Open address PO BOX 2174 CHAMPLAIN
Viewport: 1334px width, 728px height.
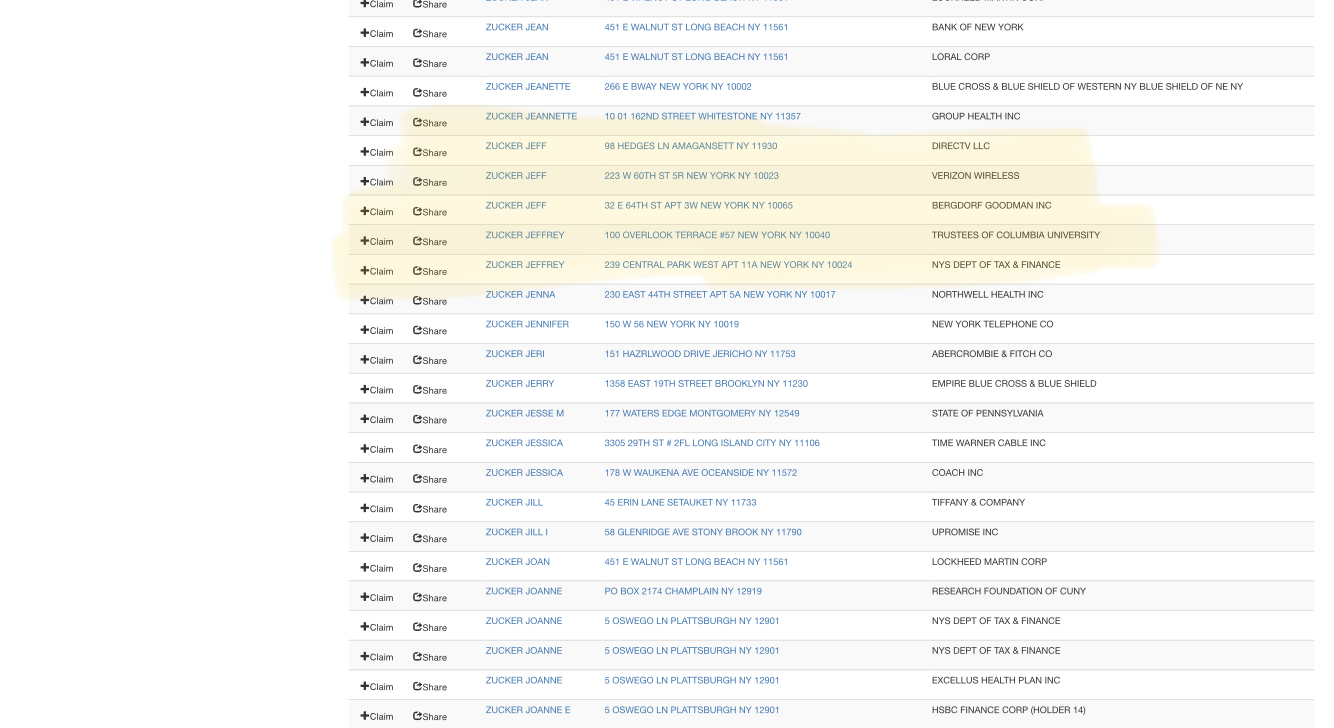[683, 591]
